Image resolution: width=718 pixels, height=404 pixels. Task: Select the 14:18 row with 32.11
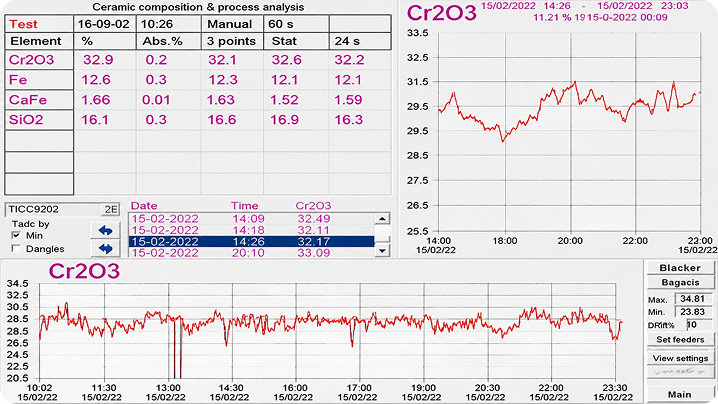pos(252,230)
